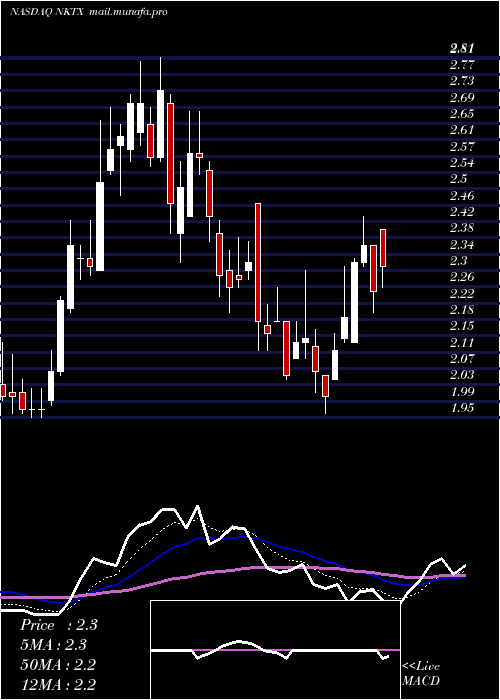This screenshot has height=700, width=500.
Task: Click the 2.07 price axis label
Action: [x=462, y=358]
